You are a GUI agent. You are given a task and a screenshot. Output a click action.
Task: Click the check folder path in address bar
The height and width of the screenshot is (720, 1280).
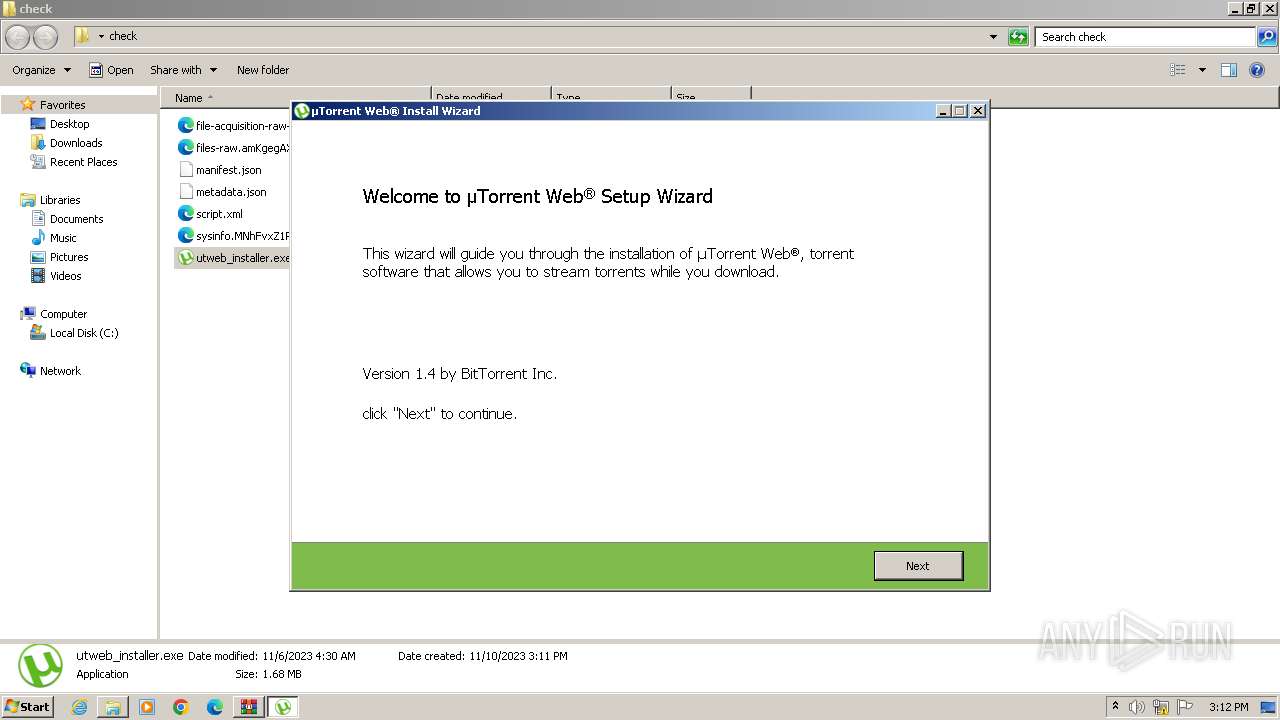click(123, 36)
